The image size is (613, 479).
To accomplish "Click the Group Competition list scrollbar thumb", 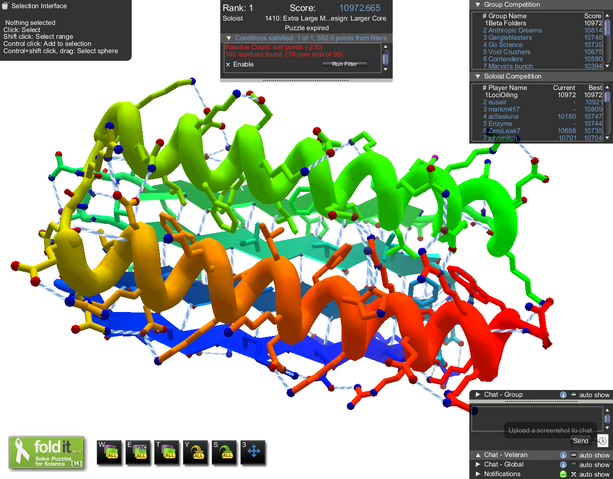I will click(607, 27).
